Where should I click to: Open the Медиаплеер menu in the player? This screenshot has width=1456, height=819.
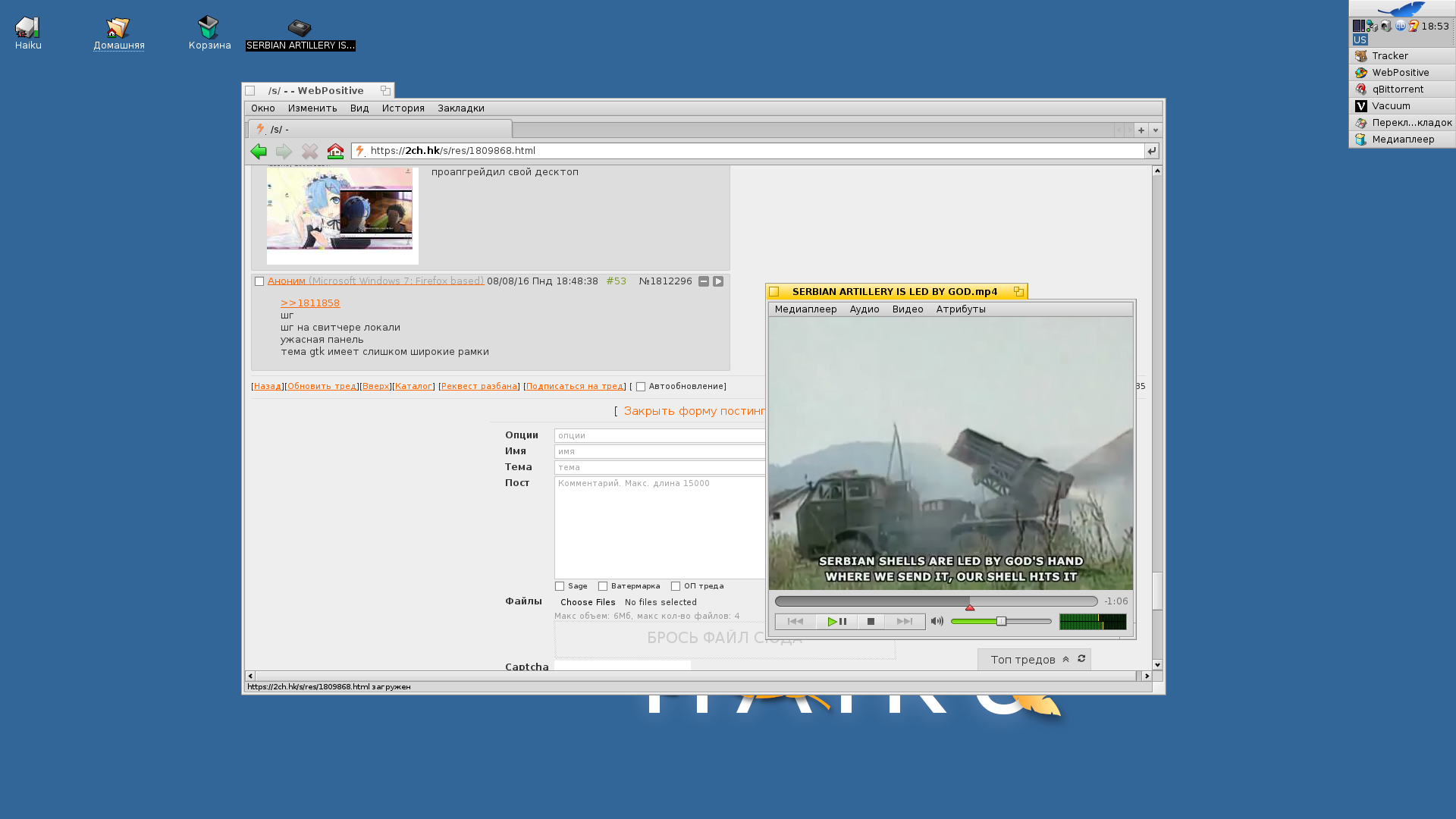click(806, 309)
